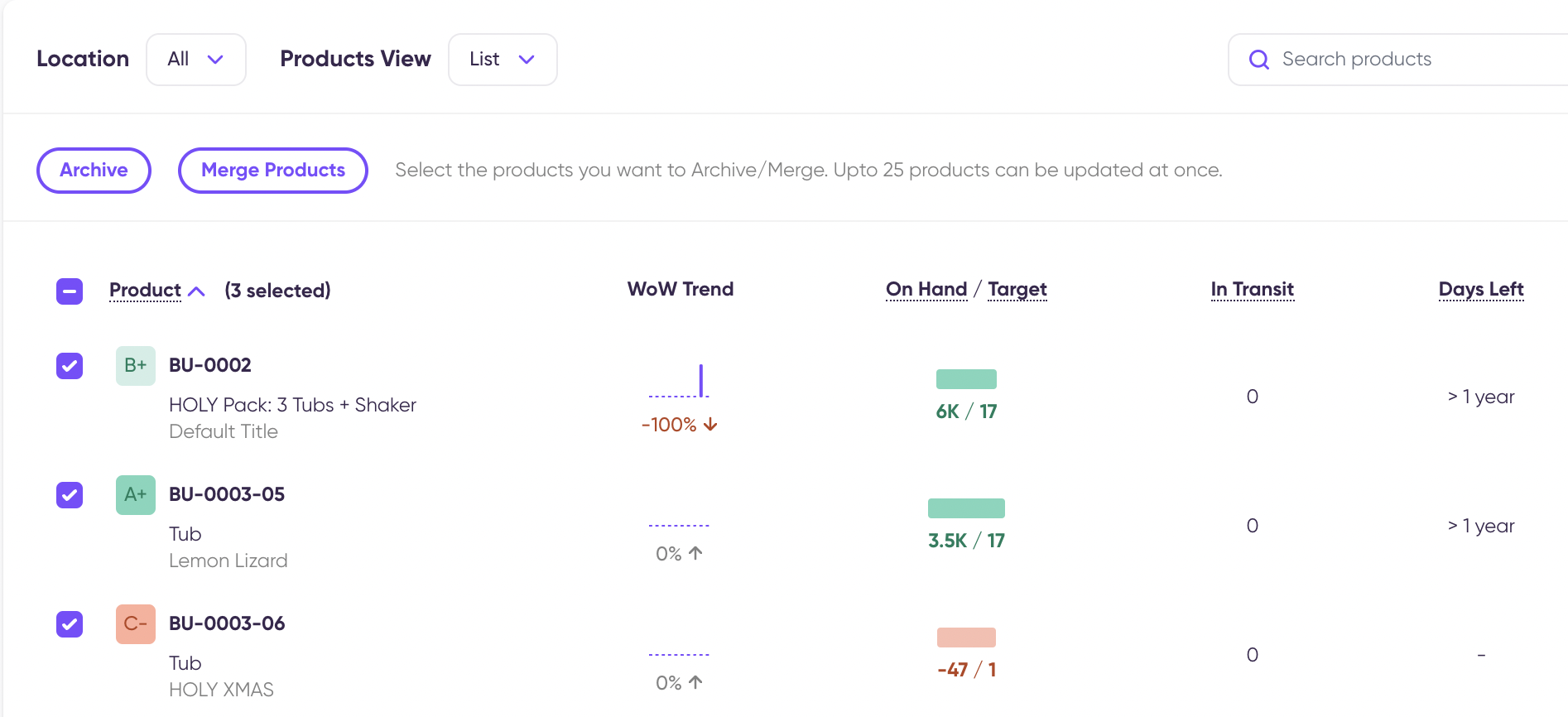Toggle the select-all header checkbox

click(70, 291)
